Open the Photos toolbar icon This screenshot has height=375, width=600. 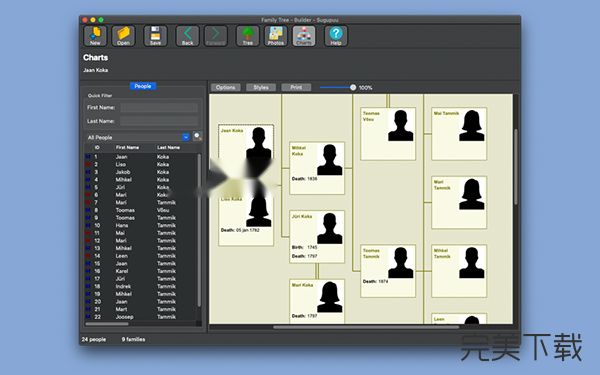276,36
